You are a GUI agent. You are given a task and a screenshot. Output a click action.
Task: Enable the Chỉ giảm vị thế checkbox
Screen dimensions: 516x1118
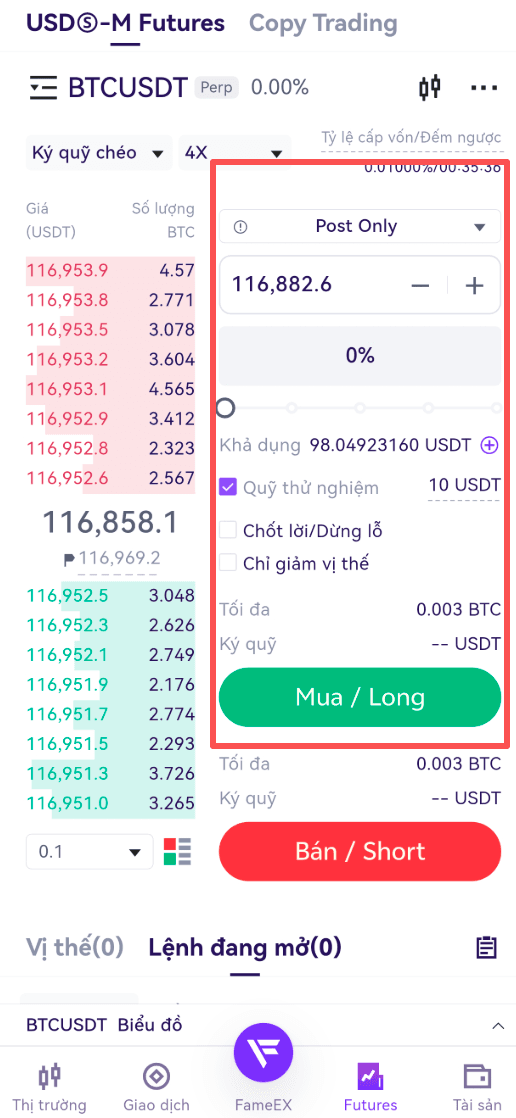tap(228, 563)
